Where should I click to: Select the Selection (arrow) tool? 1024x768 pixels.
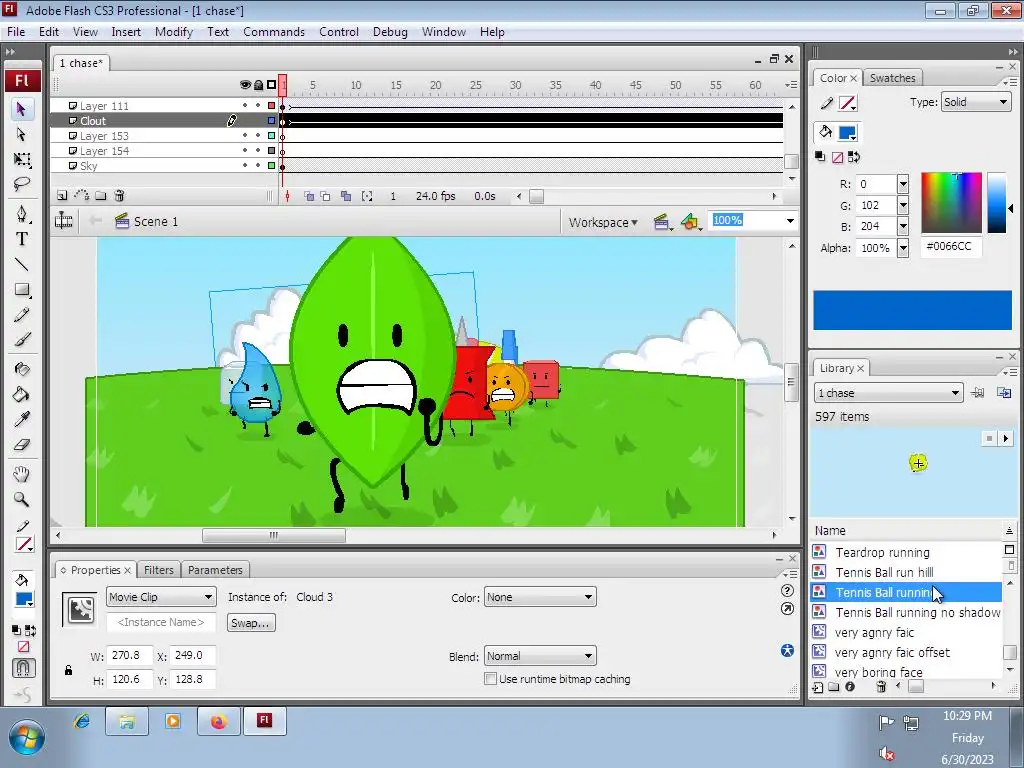click(x=22, y=109)
